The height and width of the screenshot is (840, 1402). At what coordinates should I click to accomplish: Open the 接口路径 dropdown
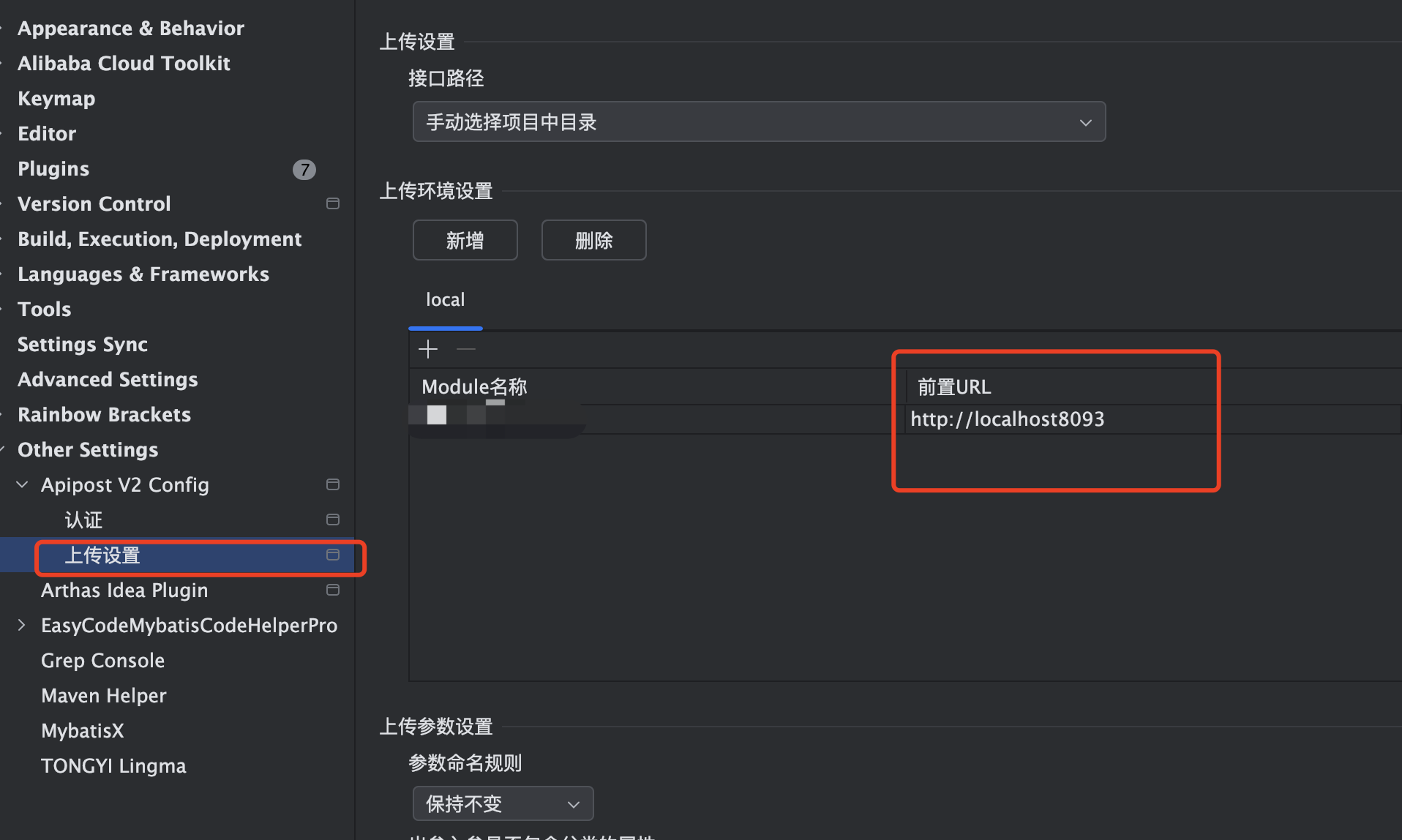point(759,121)
